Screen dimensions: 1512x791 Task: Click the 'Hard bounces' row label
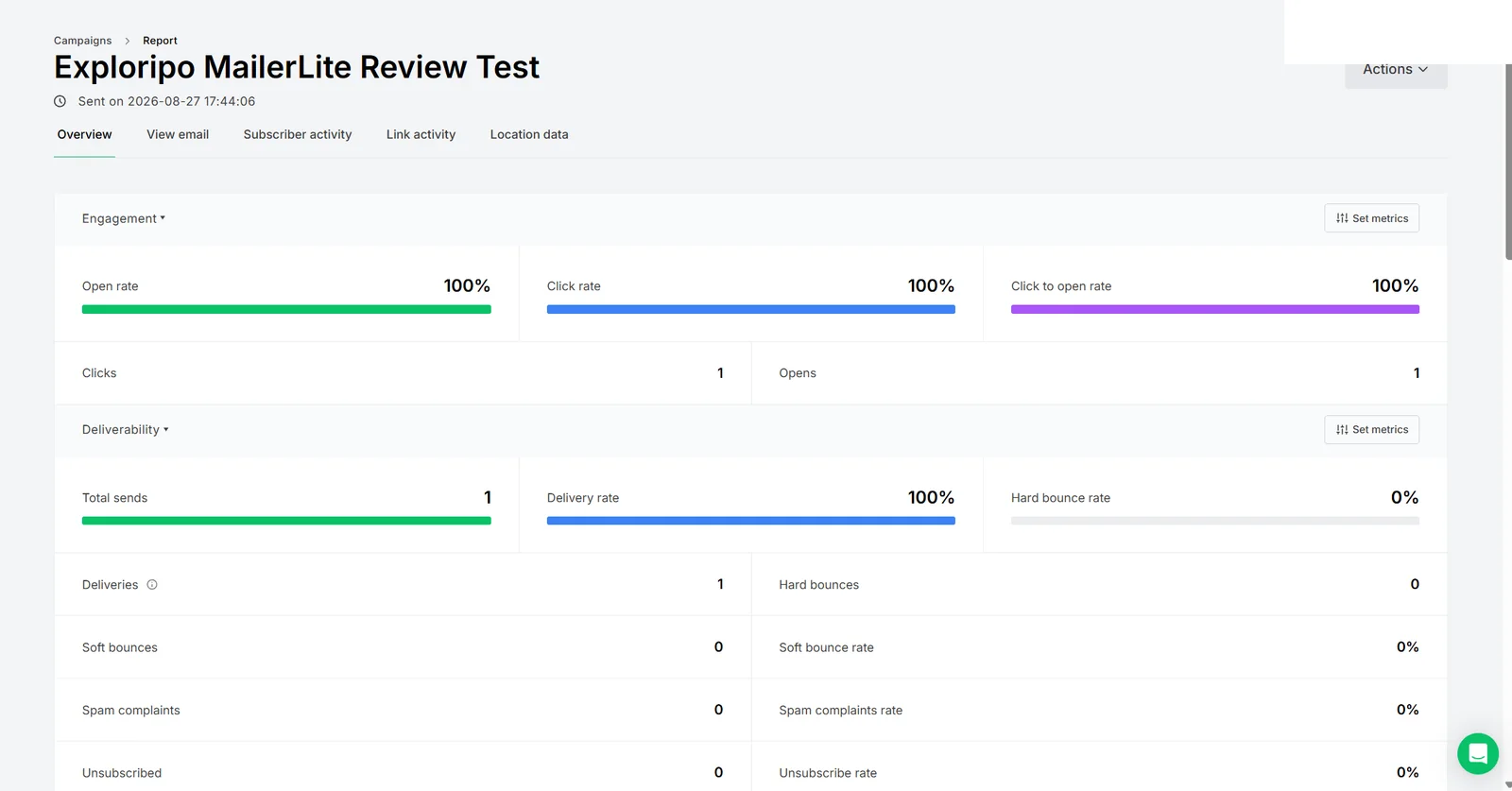[819, 585]
